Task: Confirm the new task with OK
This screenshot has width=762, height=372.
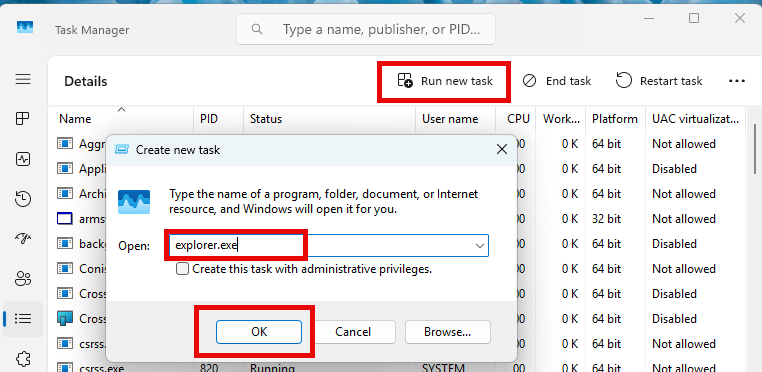Action: coord(259,332)
